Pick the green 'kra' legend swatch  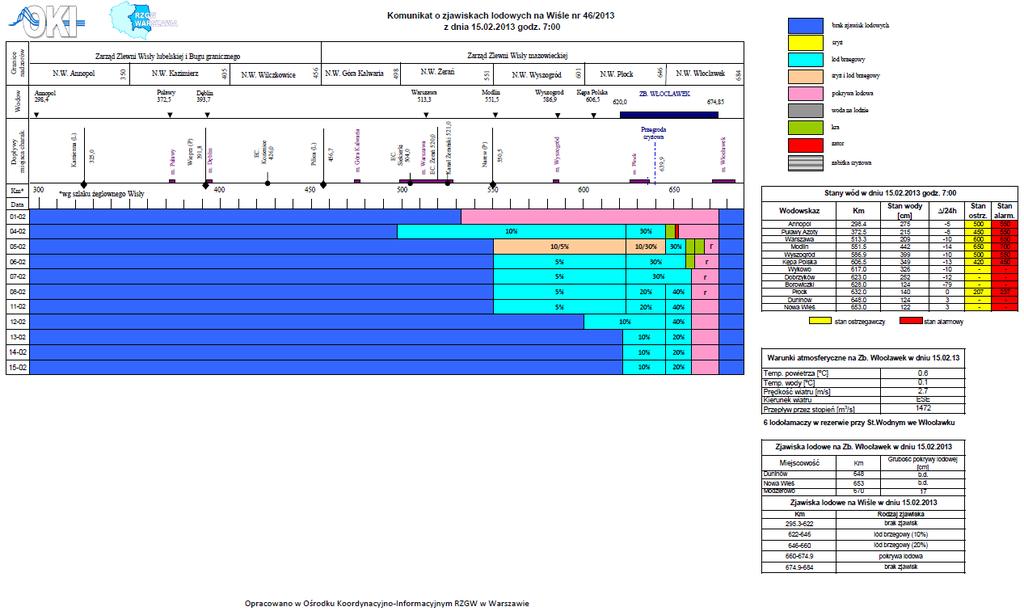tap(805, 127)
